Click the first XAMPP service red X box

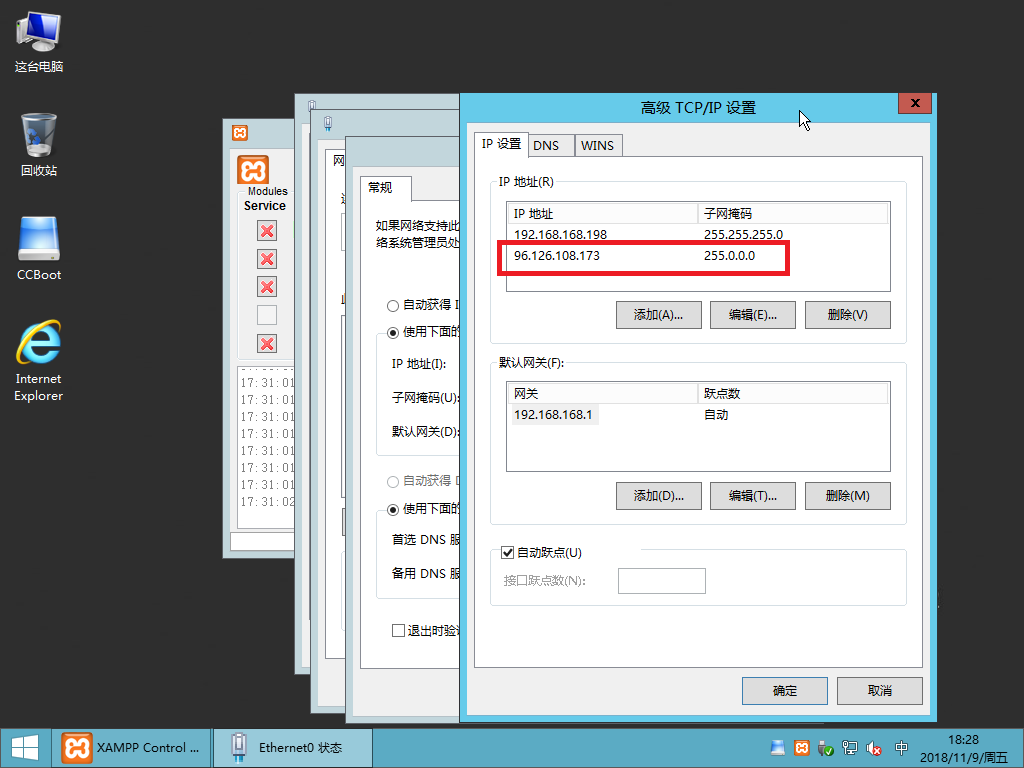tap(267, 232)
